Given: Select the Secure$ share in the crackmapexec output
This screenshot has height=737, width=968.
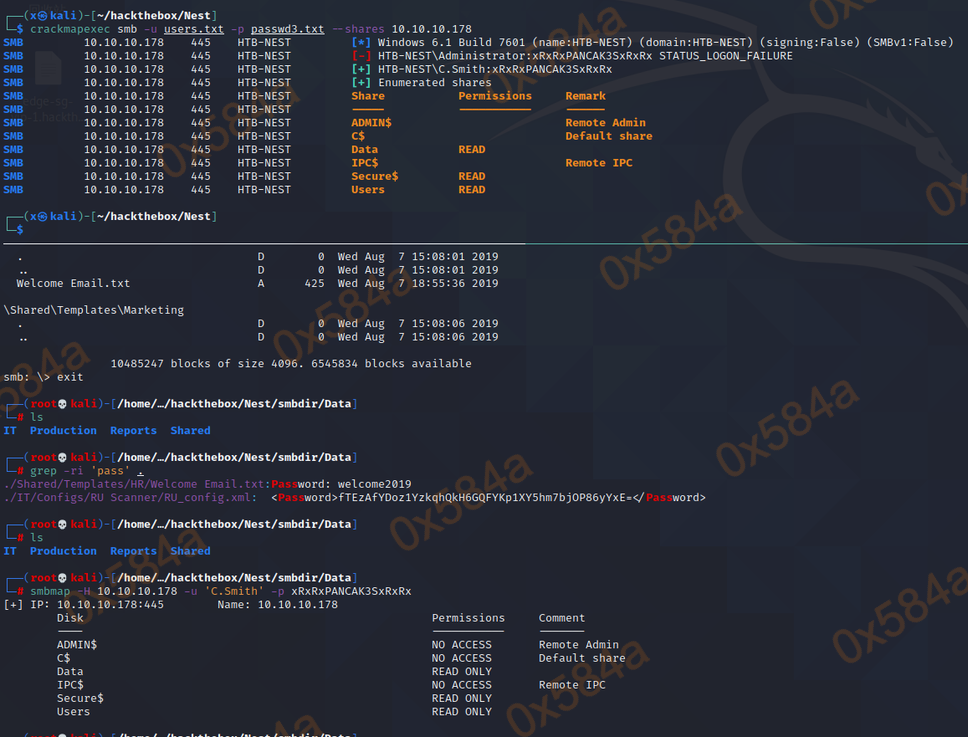Looking at the screenshot, I should point(375,176).
